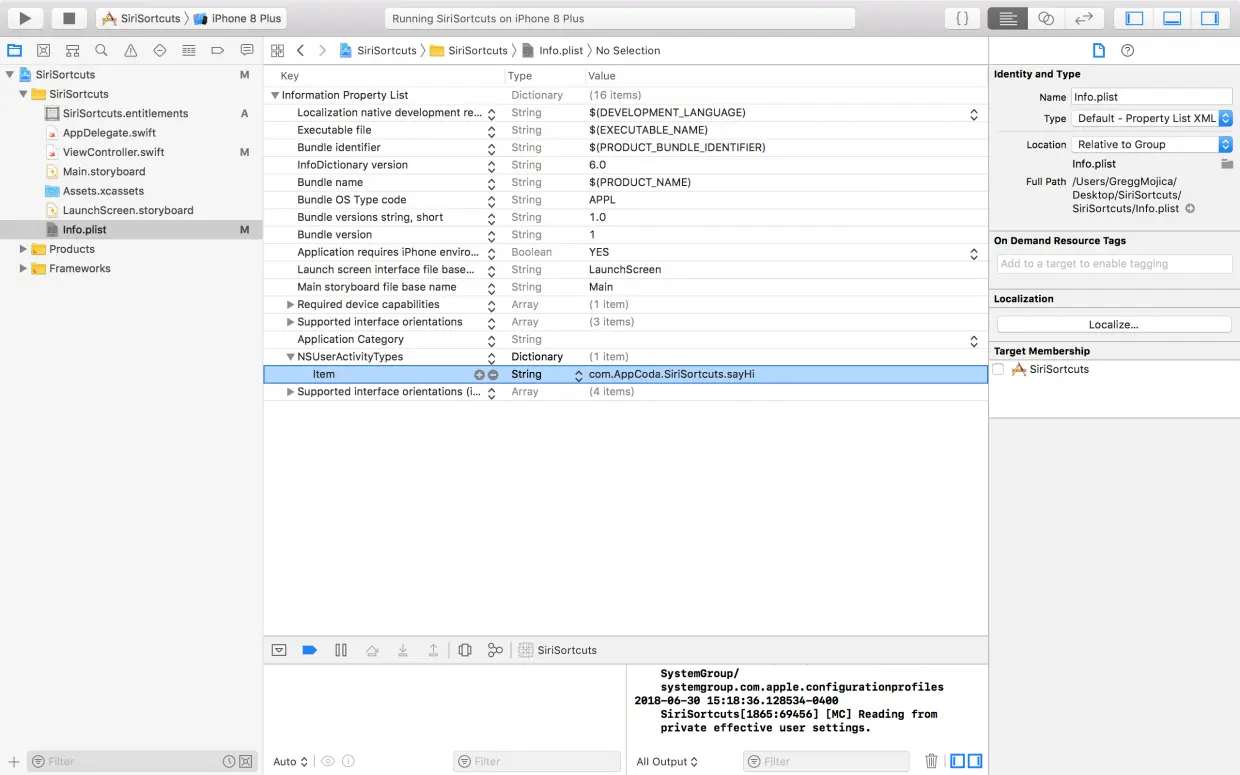Open the source control navigator icon
This screenshot has width=1240, height=775.
pos(43,50)
